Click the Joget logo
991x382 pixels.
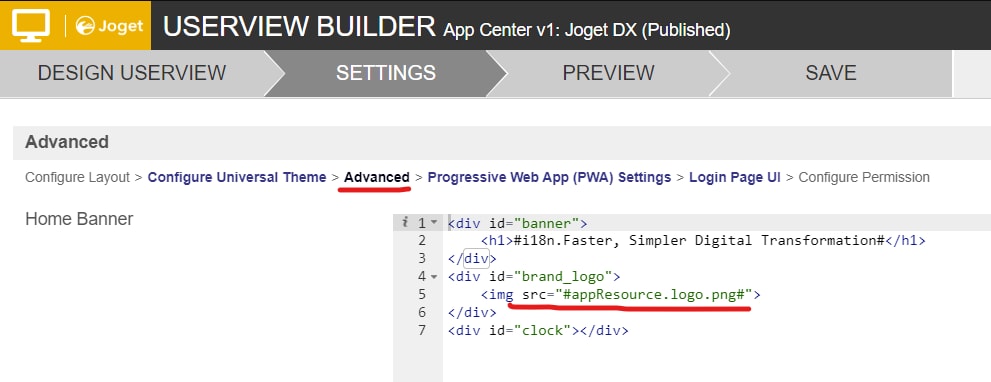pos(109,26)
